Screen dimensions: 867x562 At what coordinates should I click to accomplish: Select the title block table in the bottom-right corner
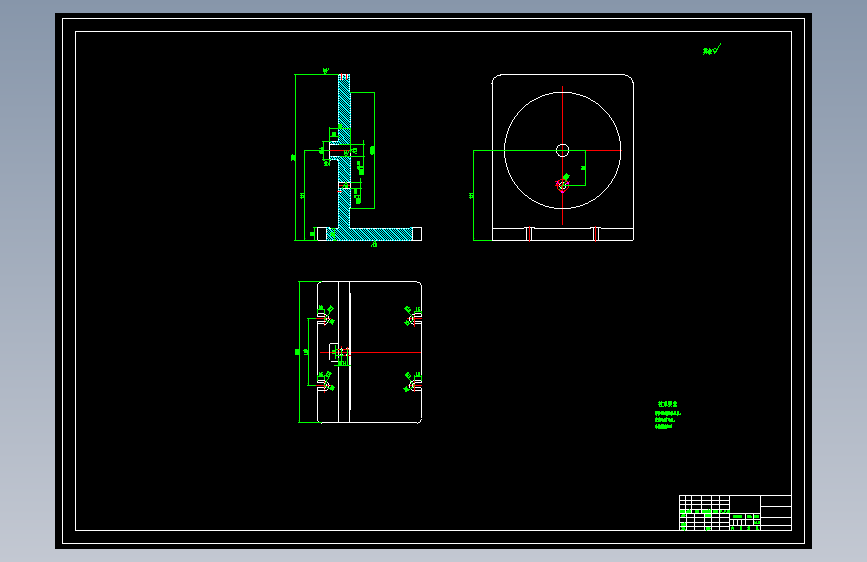[735, 513]
